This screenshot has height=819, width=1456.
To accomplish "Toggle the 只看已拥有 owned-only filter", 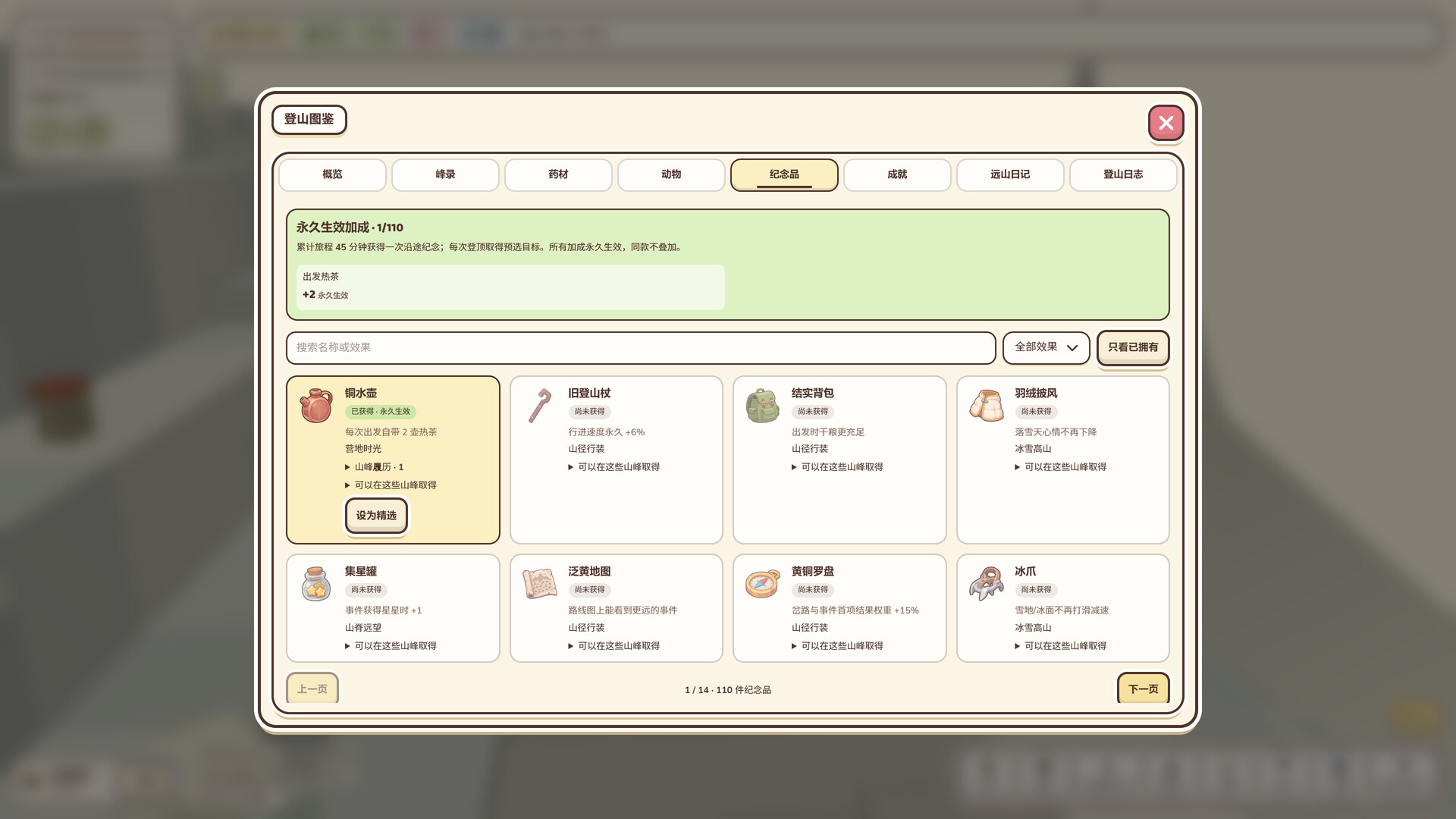I will tap(1133, 347).
